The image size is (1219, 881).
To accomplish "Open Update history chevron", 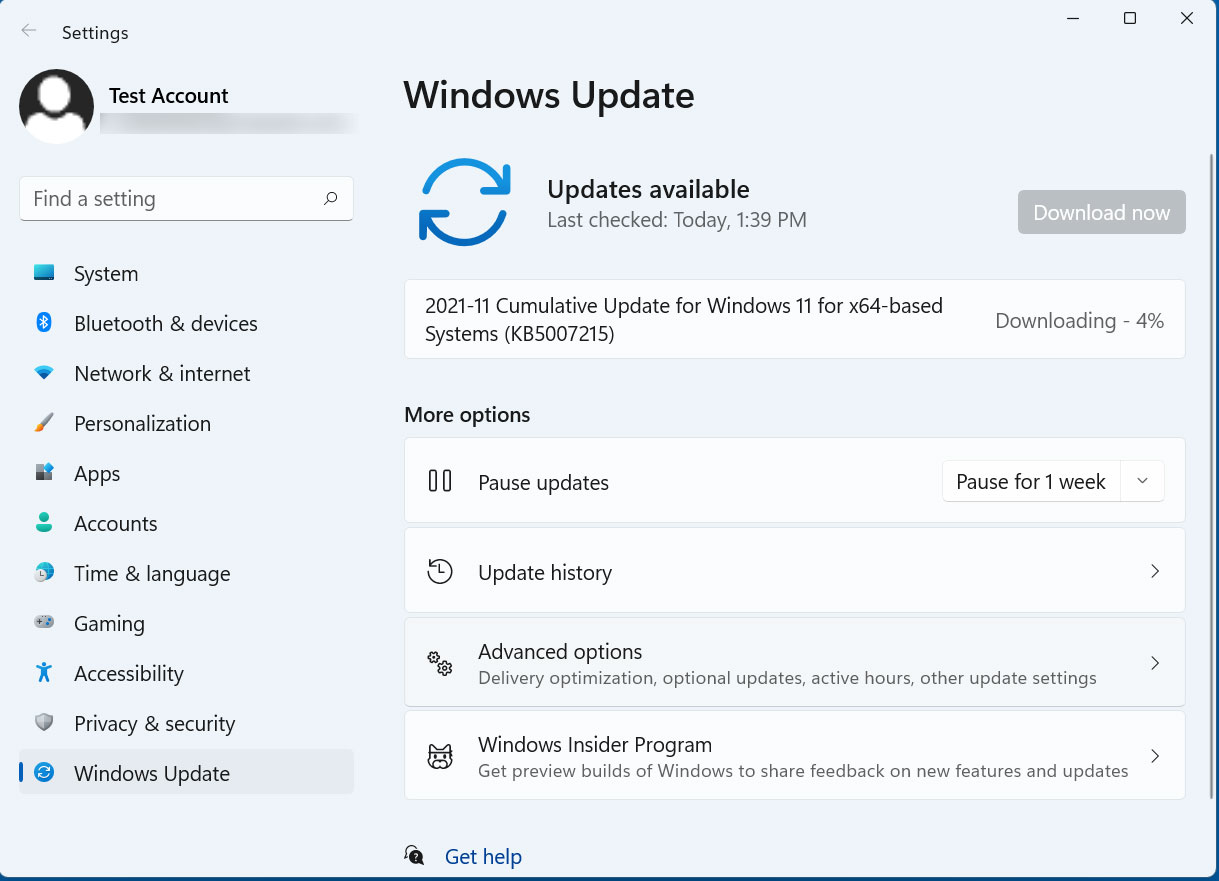I will [x=1155, y=571].
